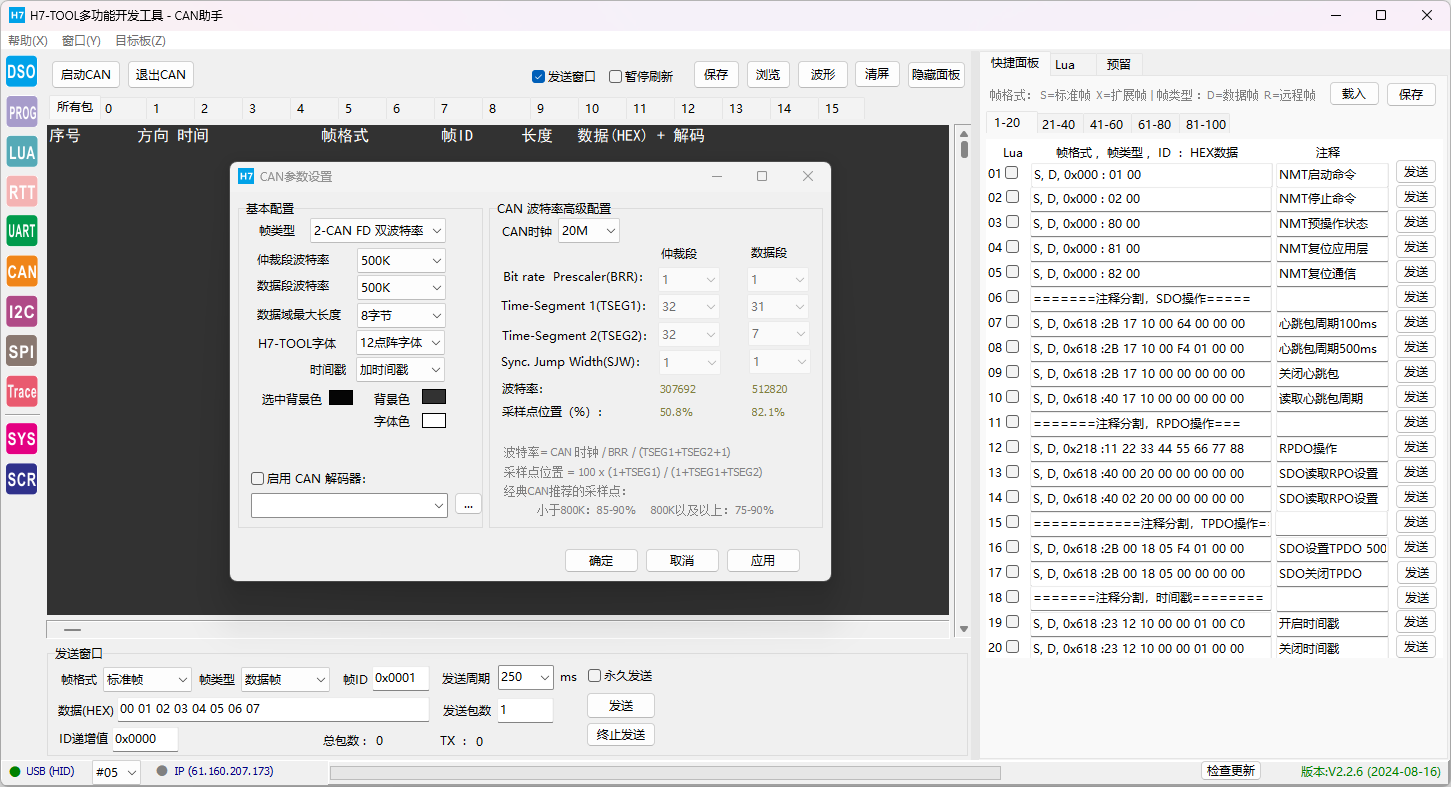The height and width of the screenshot is (787, 1451).
Task: Pick the 选中背景色 black swatch
Action: (341, 398)
